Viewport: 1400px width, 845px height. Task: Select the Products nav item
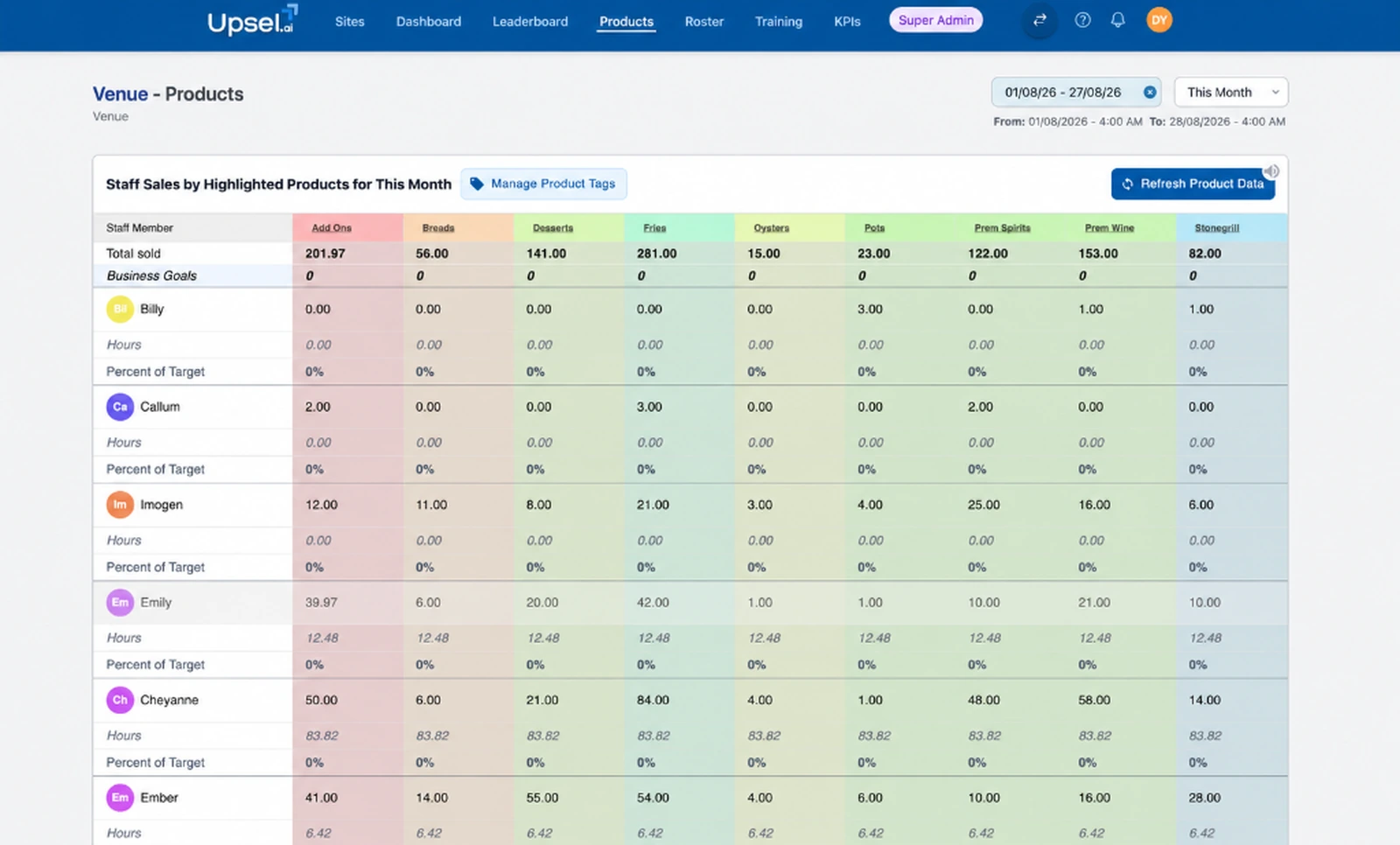coord(626,21)
